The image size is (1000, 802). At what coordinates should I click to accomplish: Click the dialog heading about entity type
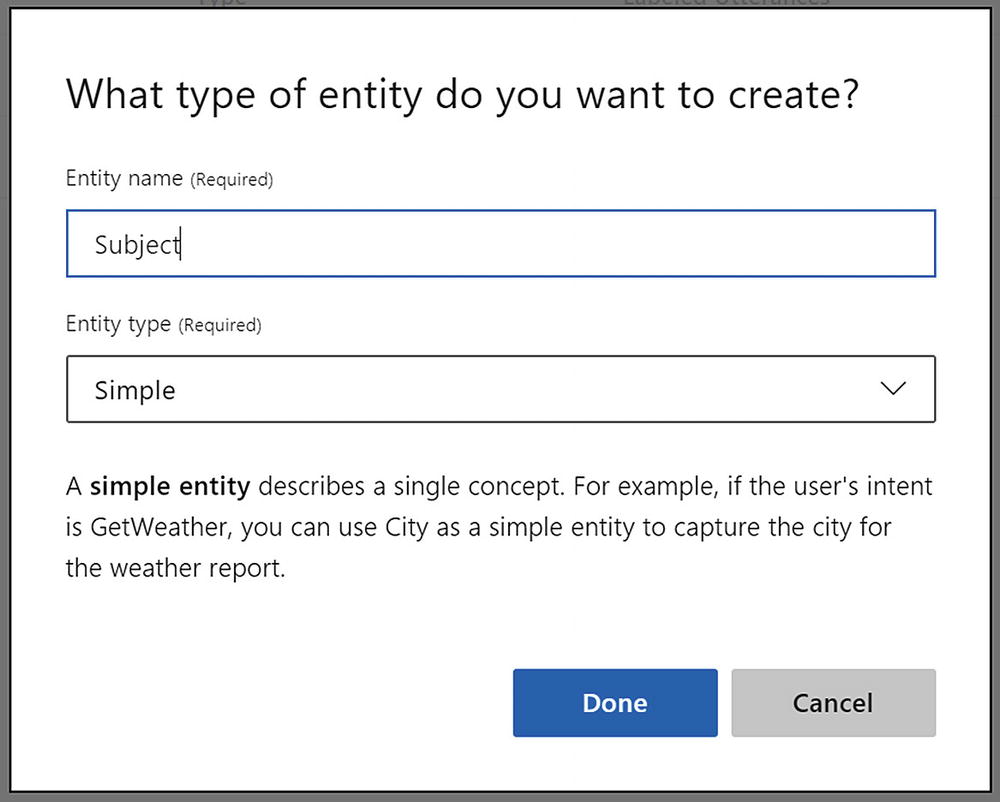pyautogui.click(x=463, y=95)
